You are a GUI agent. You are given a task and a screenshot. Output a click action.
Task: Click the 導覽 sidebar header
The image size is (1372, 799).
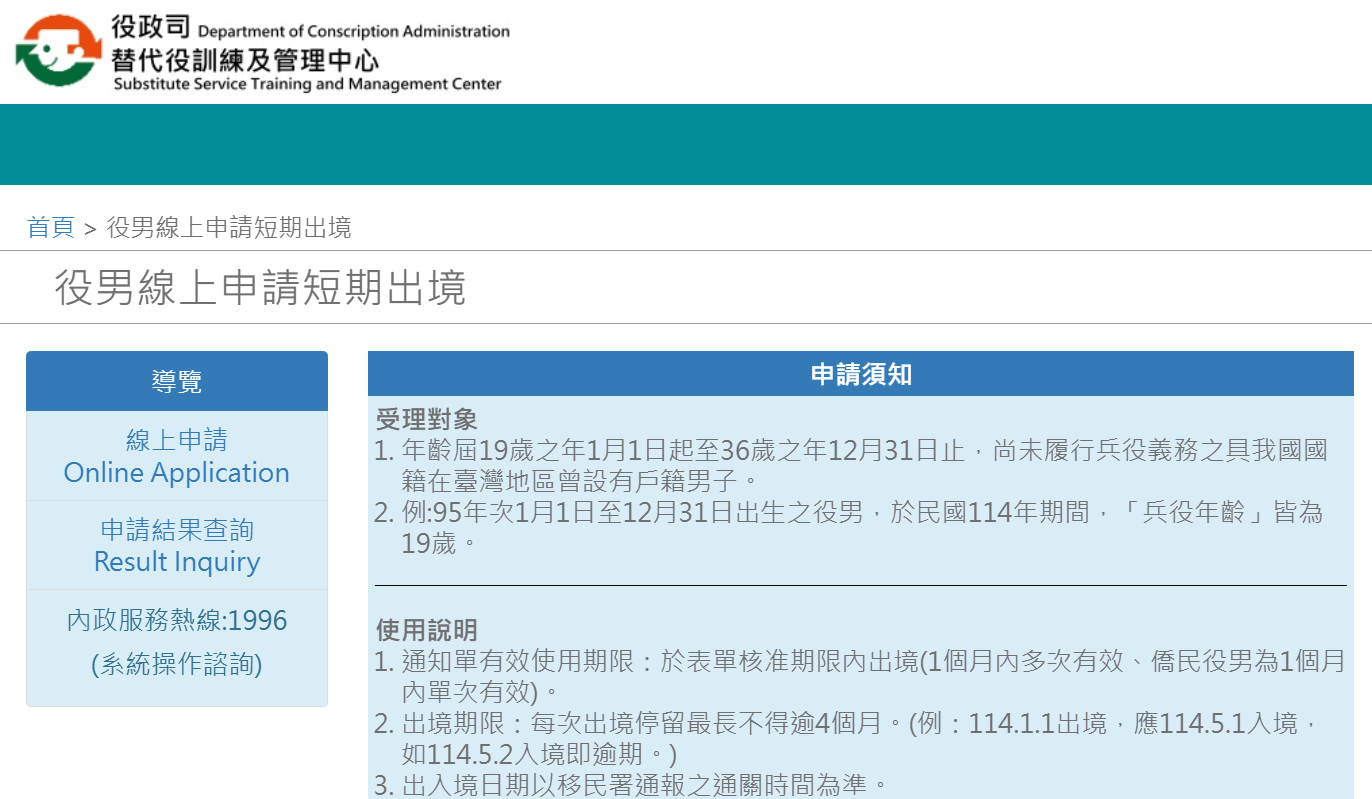coord(177,381)
